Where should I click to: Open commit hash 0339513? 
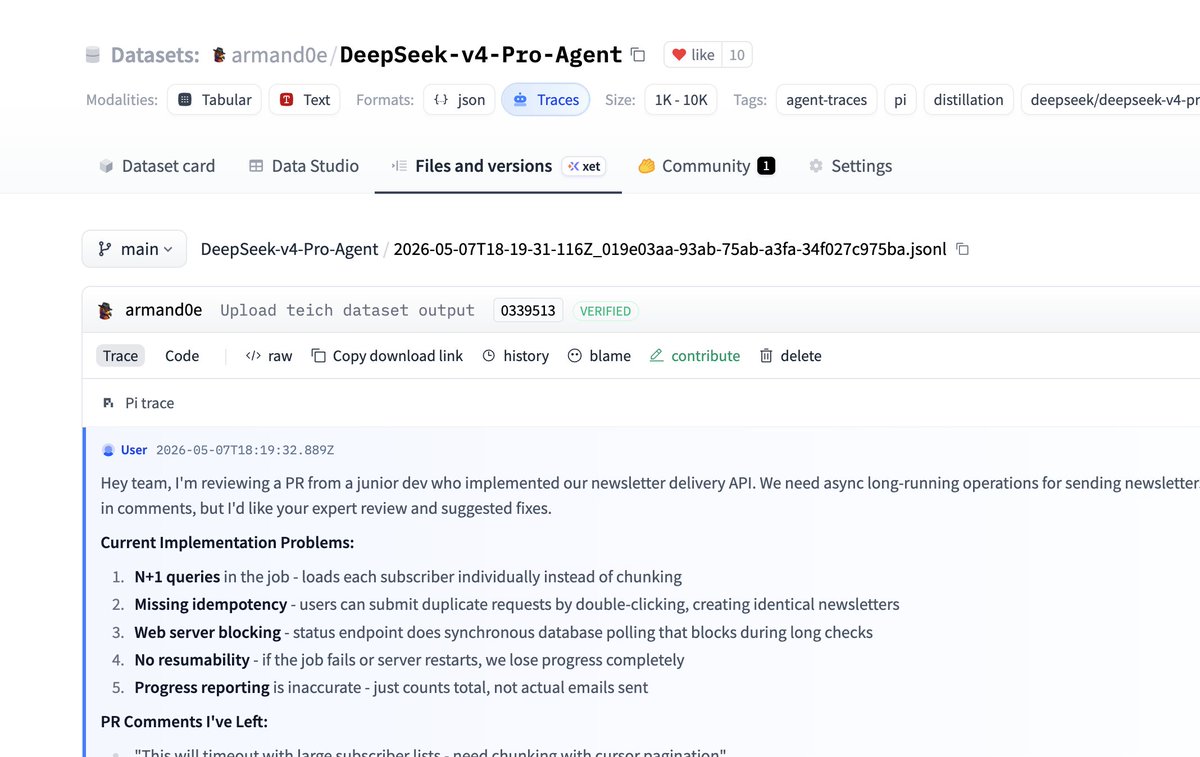528,311
